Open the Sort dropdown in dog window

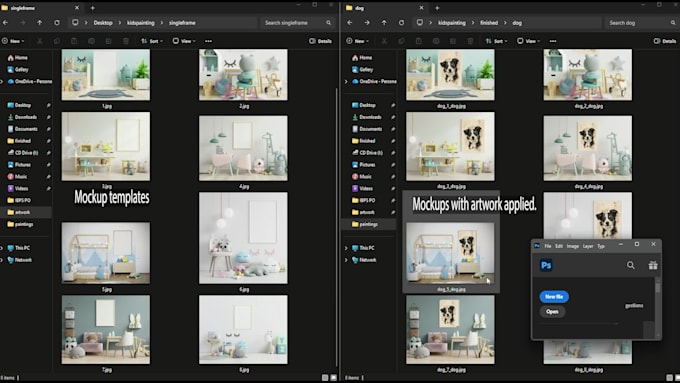pos(496,41)
